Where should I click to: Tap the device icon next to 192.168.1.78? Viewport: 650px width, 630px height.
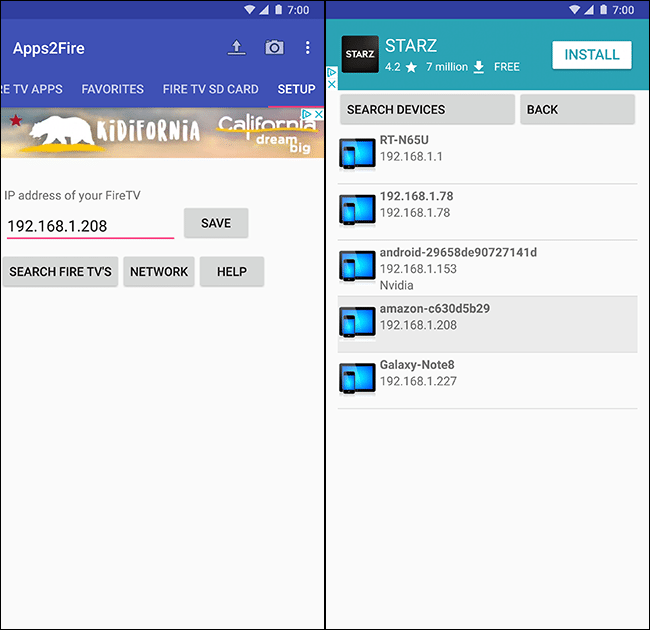click(x=357, y=210)
